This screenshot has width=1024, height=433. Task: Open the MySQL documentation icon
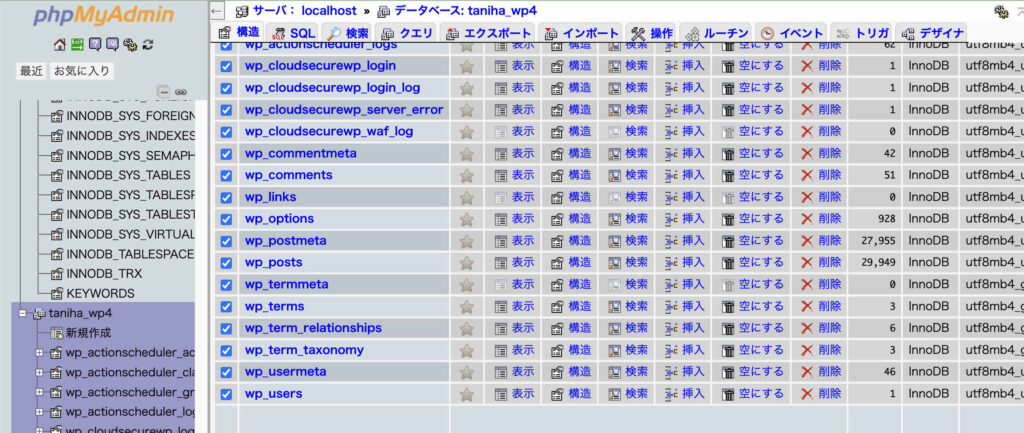click(112, 44)
